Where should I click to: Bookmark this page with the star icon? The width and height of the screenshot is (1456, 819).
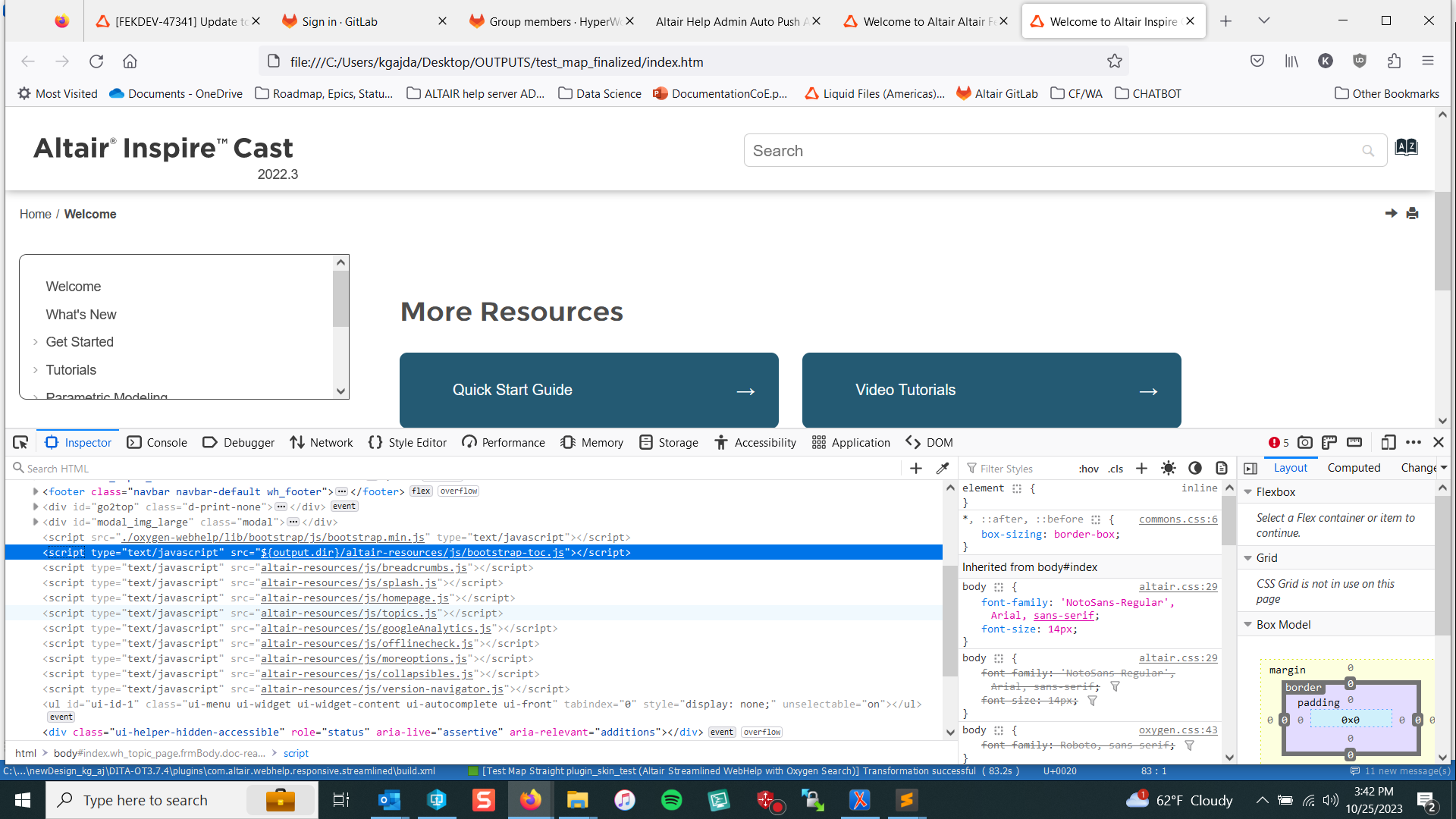pos(1114,61)
